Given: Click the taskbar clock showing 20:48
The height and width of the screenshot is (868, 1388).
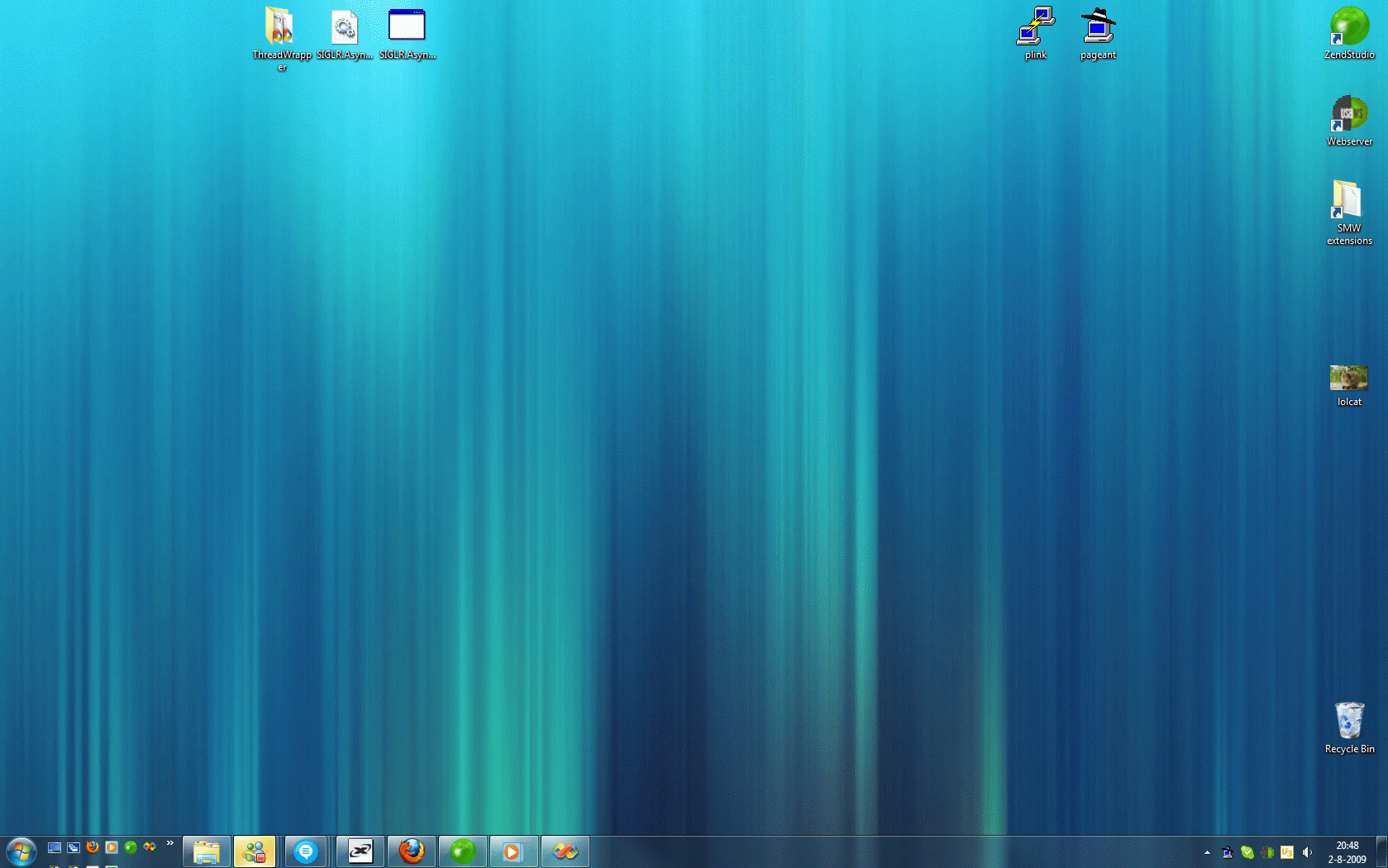Looking at the screenshot, I should pyautogui.click(x=1347, y=852).
